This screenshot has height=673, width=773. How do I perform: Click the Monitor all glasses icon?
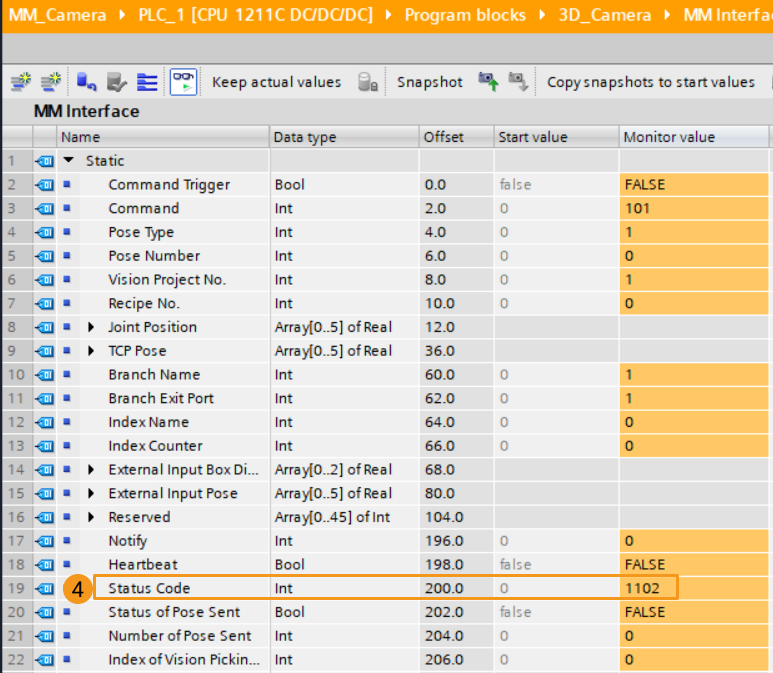[x=183, y=82]
